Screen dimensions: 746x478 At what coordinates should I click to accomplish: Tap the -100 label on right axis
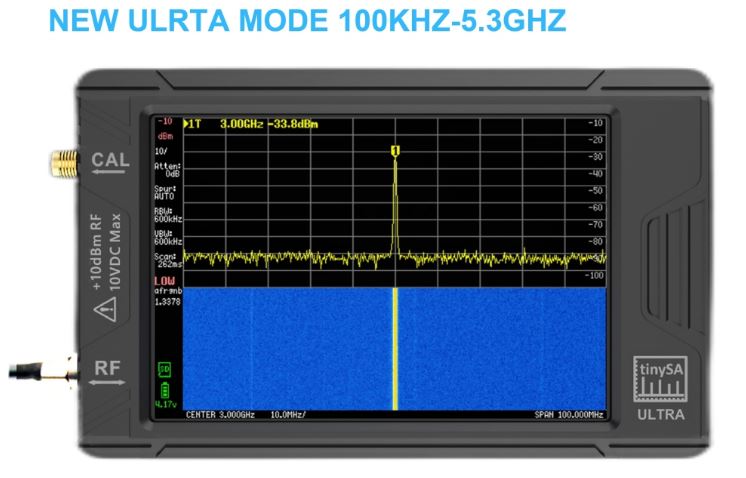594,275
